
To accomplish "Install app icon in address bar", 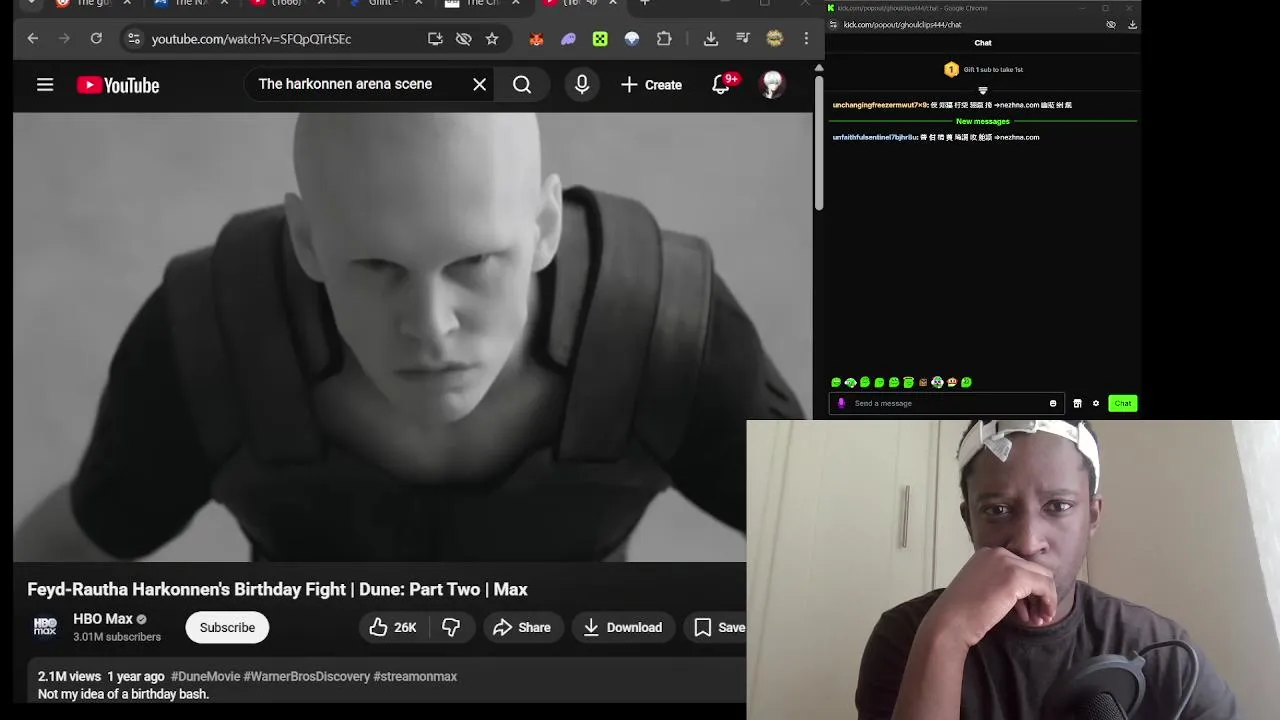I will pos(435,39).
